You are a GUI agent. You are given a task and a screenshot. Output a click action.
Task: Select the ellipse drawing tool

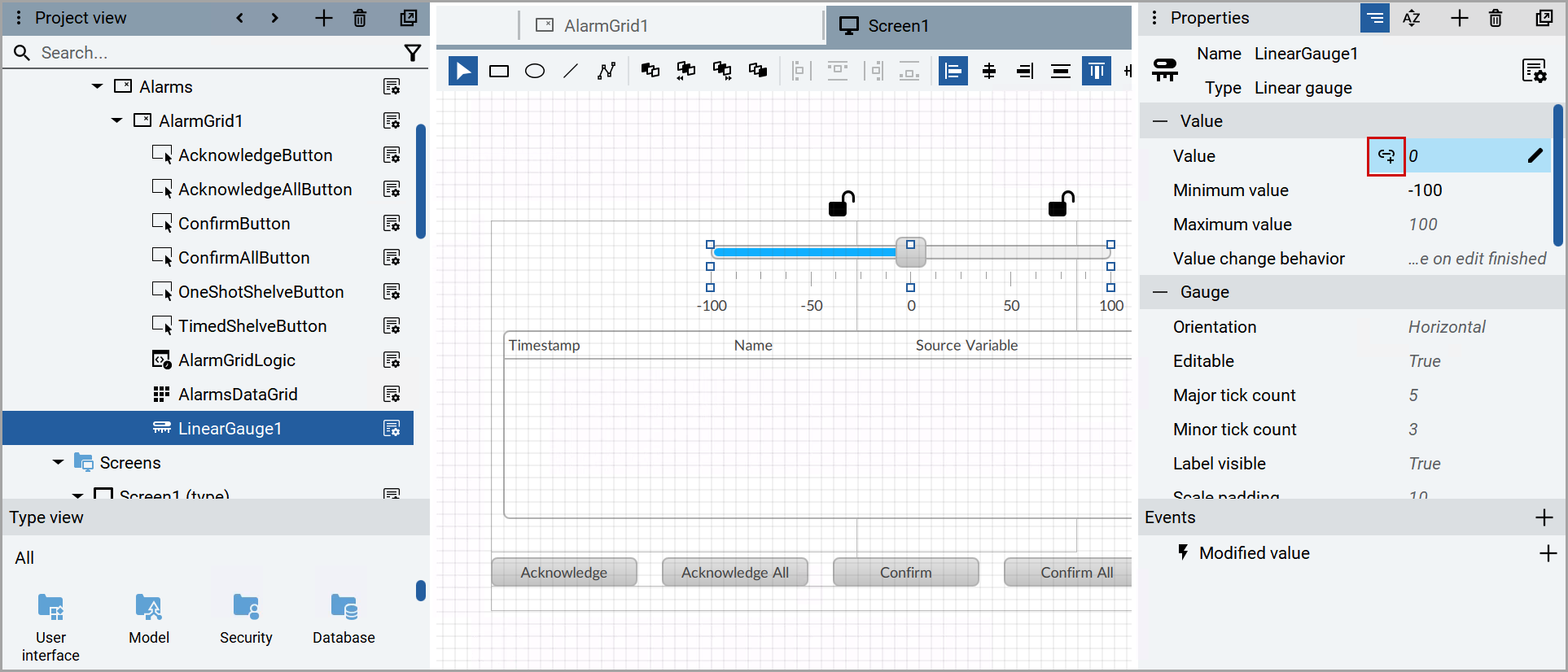coord(535,71)
